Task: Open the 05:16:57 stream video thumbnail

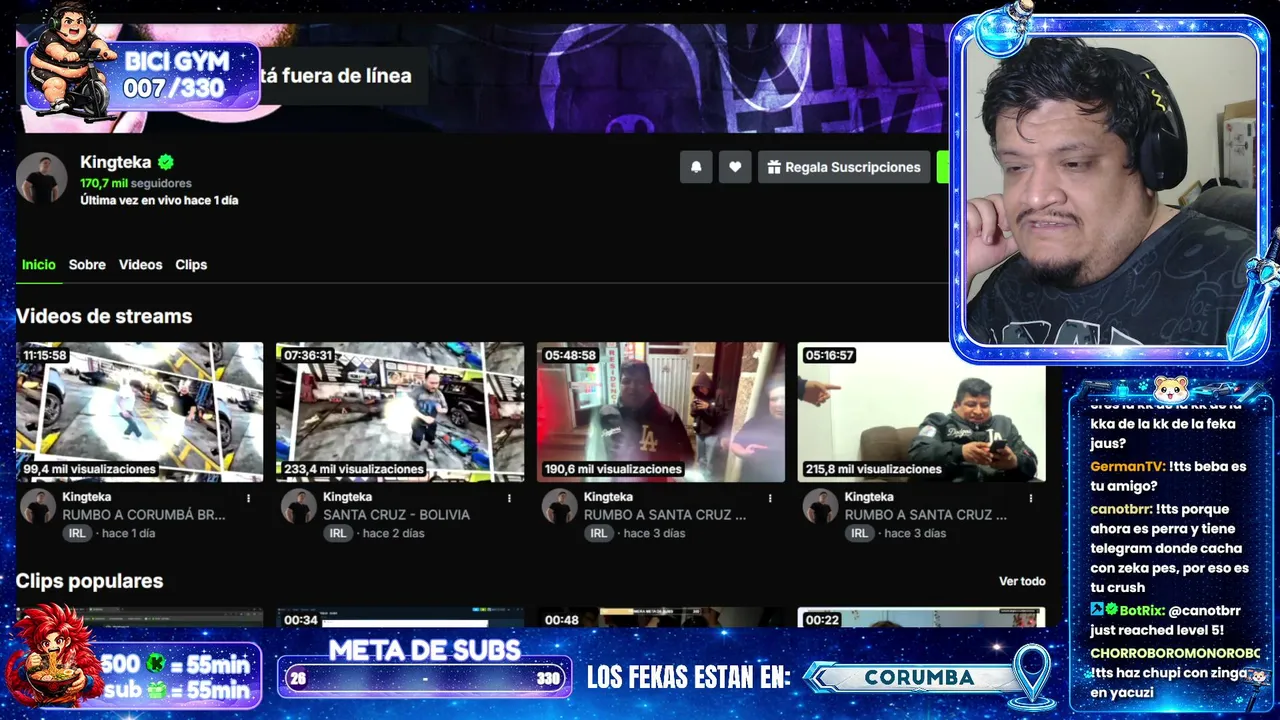Action: click(x=921, y=412)
